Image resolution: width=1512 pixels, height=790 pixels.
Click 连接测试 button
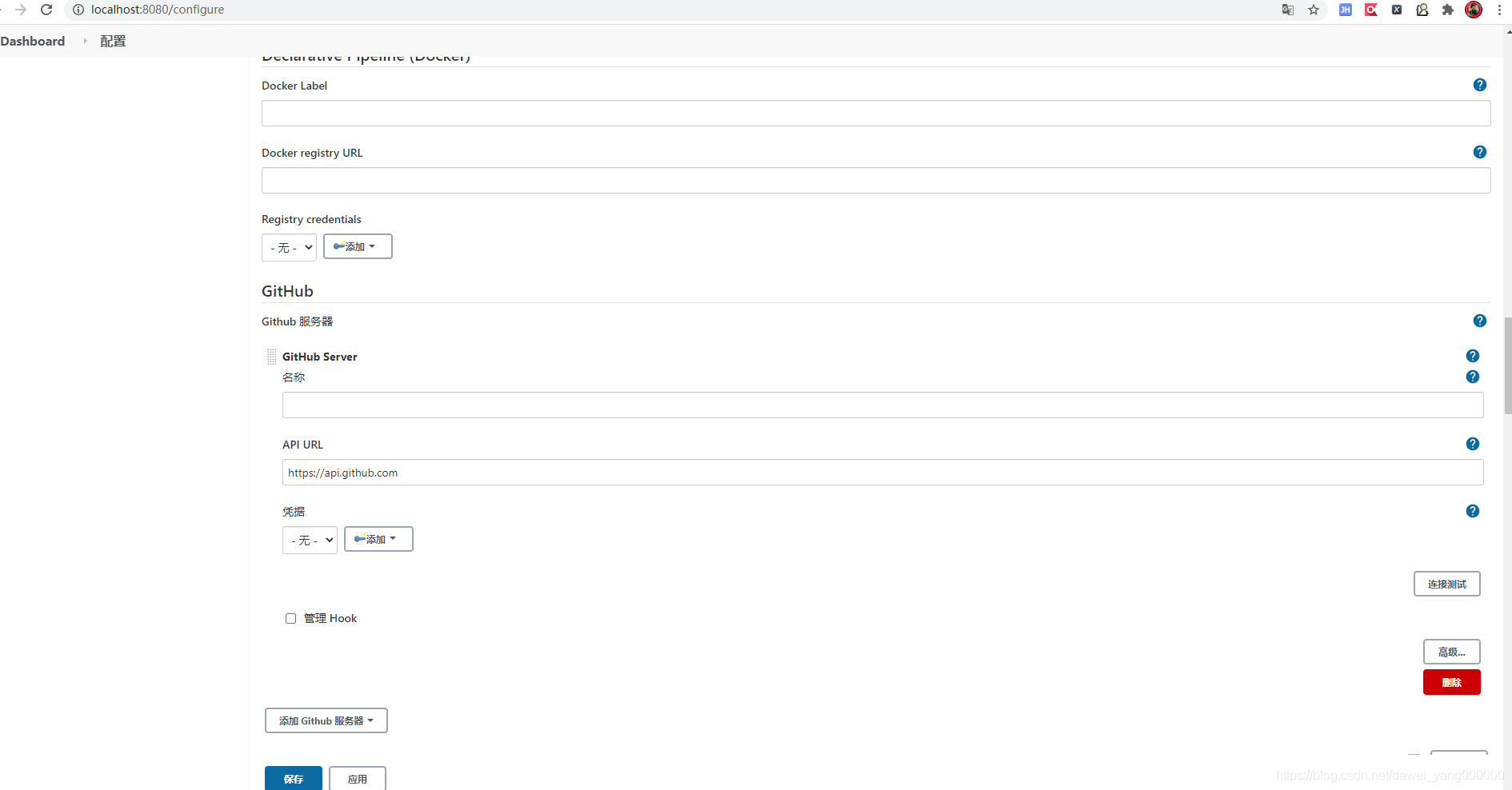pyautogui.click(x=1446, y=584)
